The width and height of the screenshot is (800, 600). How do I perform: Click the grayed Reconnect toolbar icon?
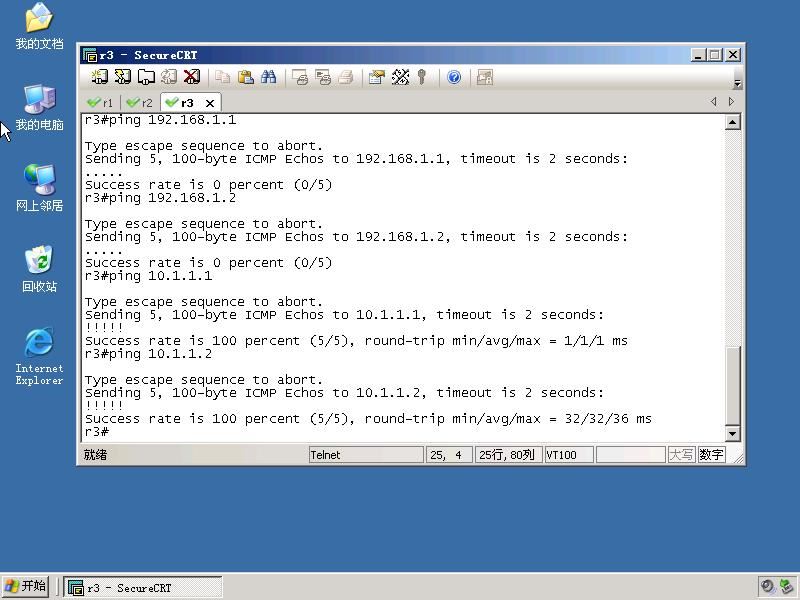coord(169,77)
